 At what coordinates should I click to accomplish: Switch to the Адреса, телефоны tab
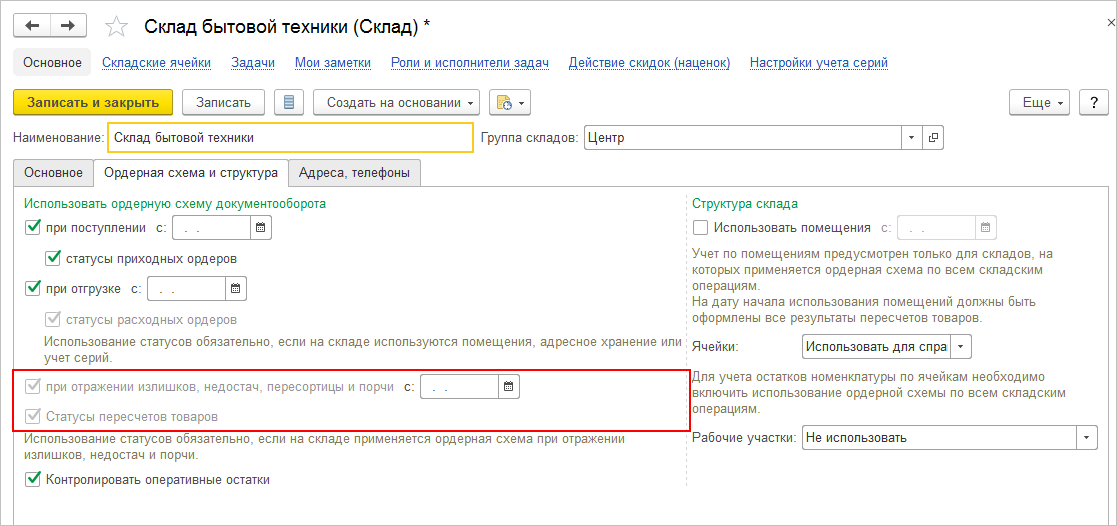tap(354, 172)
